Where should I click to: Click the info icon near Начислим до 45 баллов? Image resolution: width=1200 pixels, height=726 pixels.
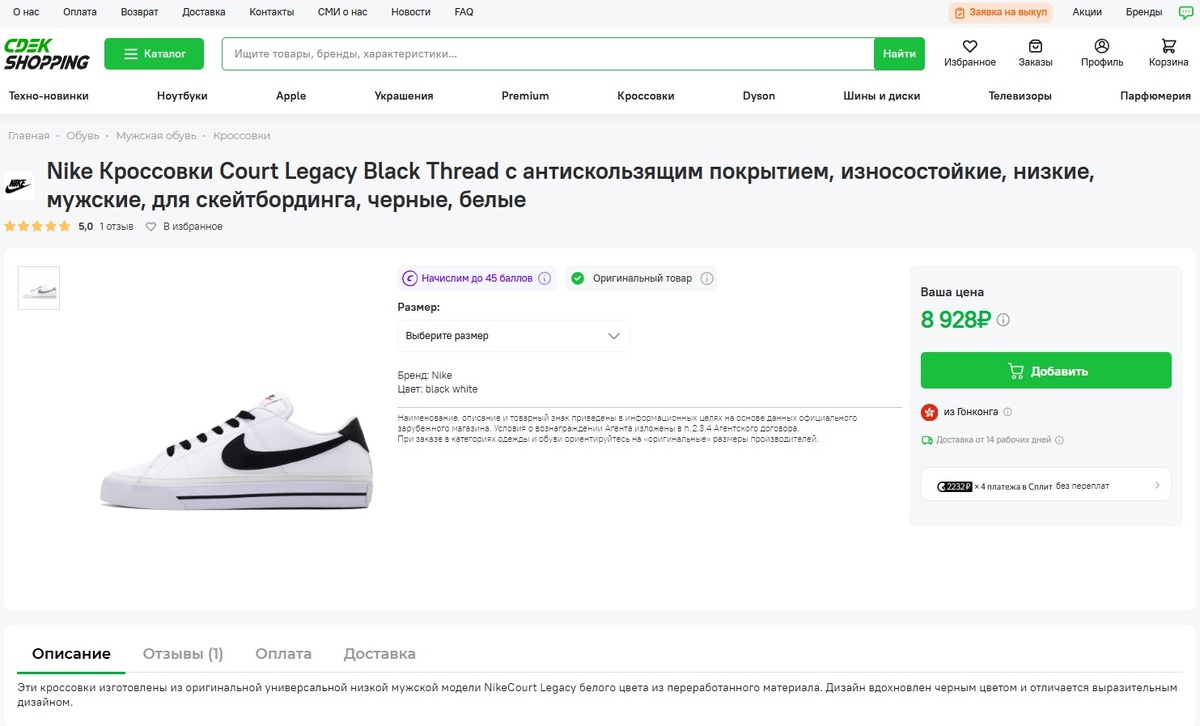[542, 278]
